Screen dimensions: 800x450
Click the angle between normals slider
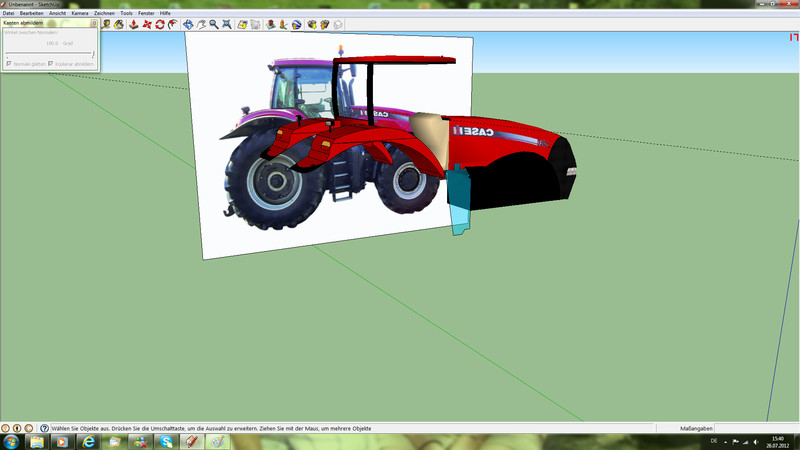(49, 54)
